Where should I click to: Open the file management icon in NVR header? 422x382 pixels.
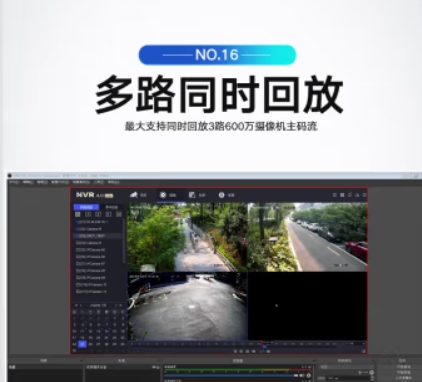click(x=192, y=195)
